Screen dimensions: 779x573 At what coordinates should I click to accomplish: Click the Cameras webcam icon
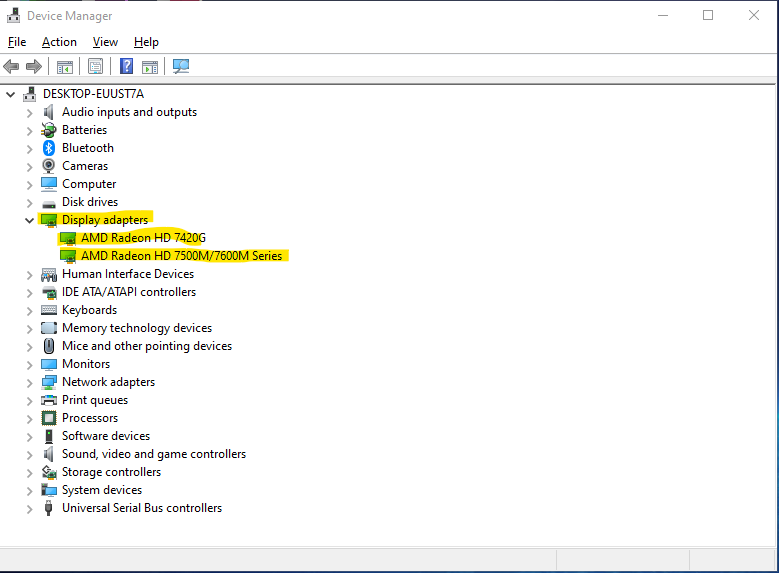tap(49, 166)
